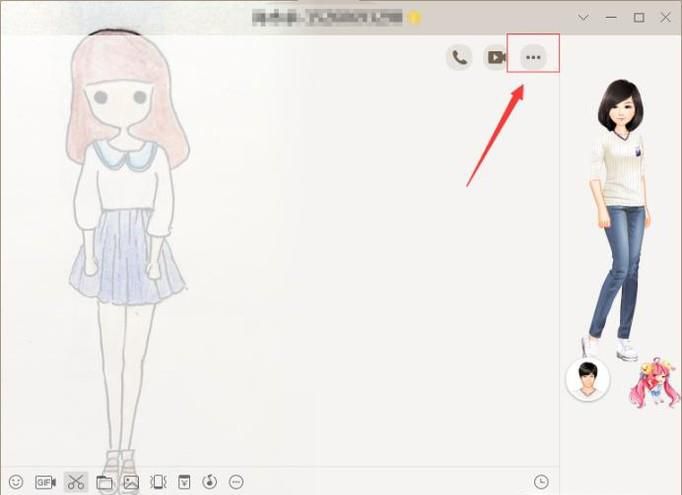The height and width of the screenshot is (495, 682).
Task: Open more tools in bottom toolbar
Action: pyautogui.click(x=236, y=481)
